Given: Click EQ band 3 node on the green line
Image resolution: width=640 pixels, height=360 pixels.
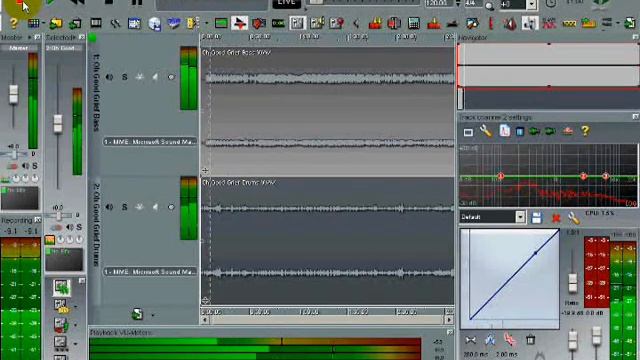Looking at the screenshot, I should [606, 176].
